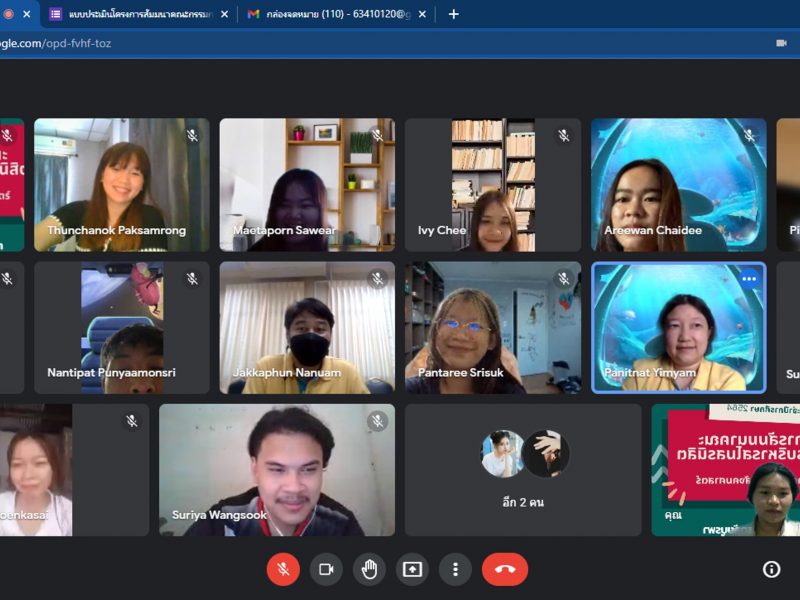This screenshot has width=800, height=600.
Task: Click muted mic icon on Suriya Wangsook tile
Action: (377, 421)
